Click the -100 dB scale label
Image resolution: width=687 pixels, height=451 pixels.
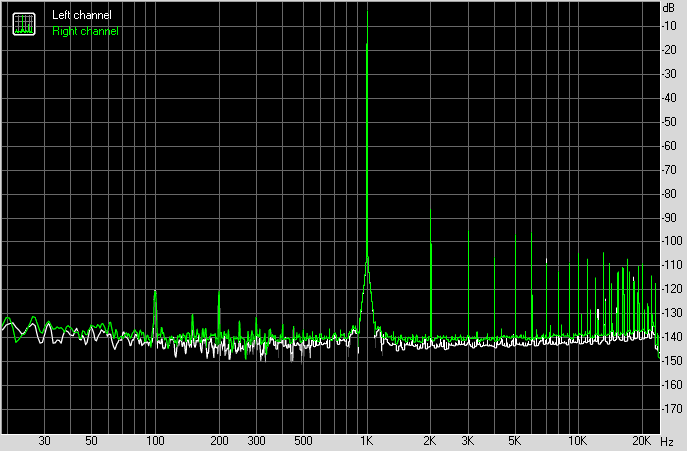pyautogui.click(x=672, y=241)
